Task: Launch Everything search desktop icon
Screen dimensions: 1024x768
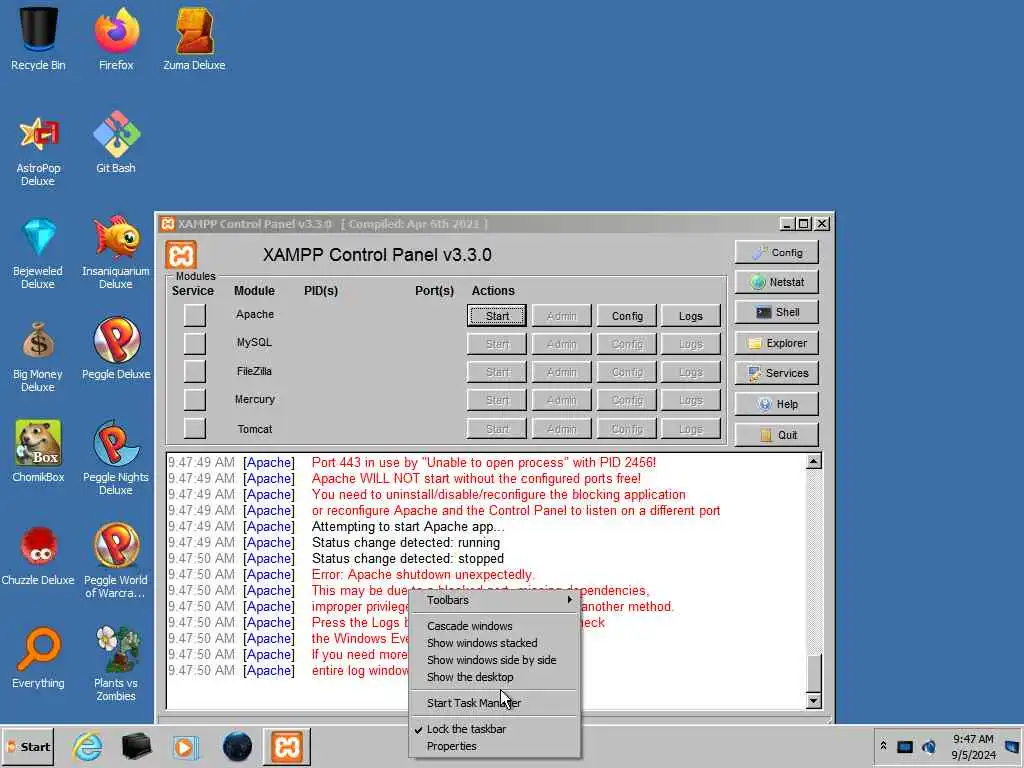Action: [38, 658]
